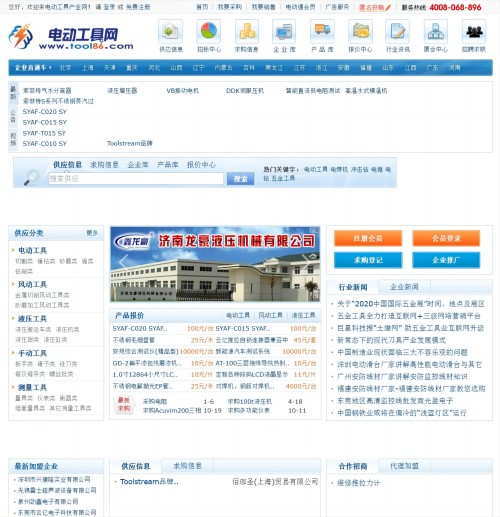500x517 pixels.
Task: Switch to the bottom 求购信息 tab
Action: coord(187,466)
